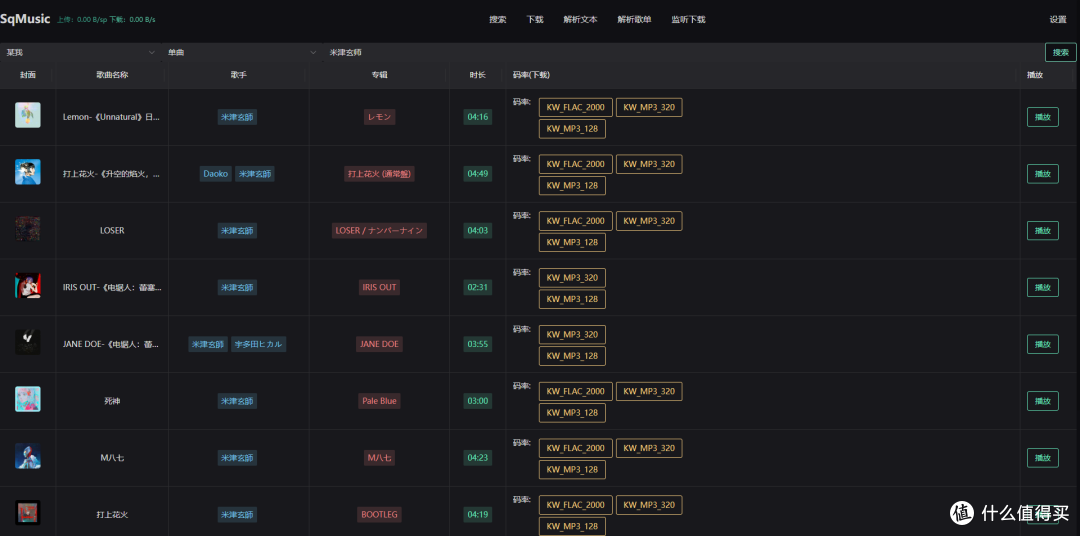Click the M八七 album tag
Viewport: 1080px width, 536px height.
(x=380, y=457)
